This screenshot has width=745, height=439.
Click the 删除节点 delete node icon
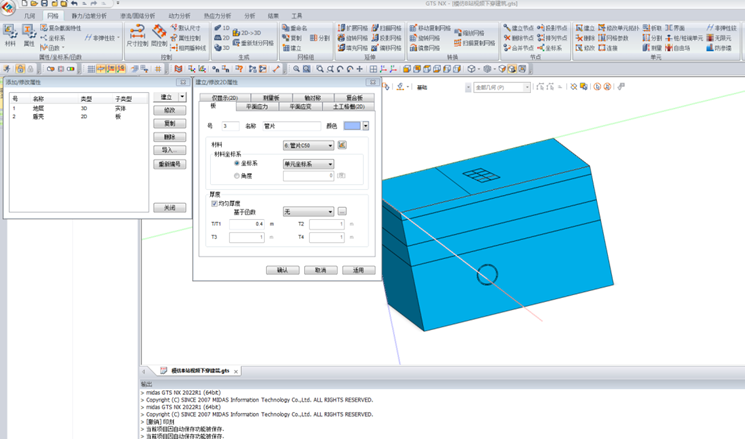[x=518, y=38]
